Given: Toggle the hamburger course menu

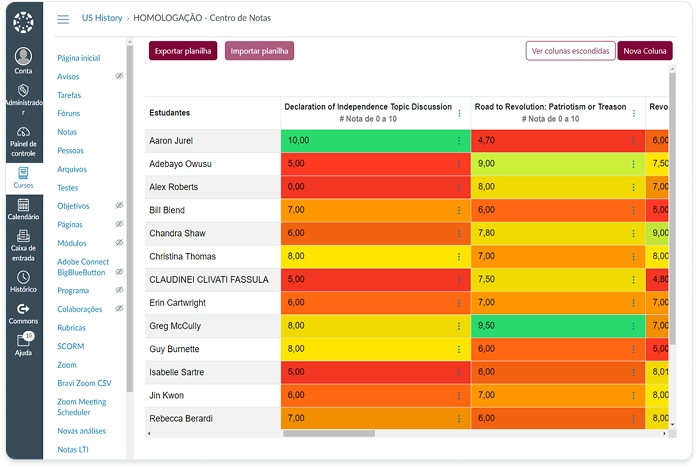Looking at the screenshot, I should pyautogui.click(x=63, y=19).
